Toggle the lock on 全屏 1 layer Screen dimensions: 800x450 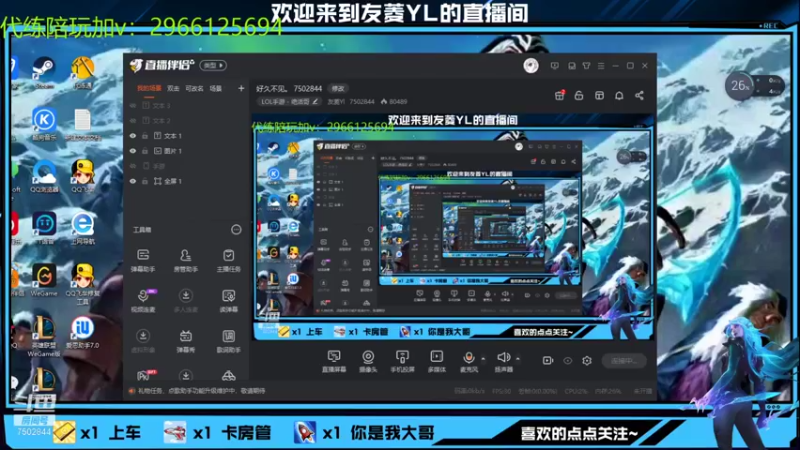[145, 181]
